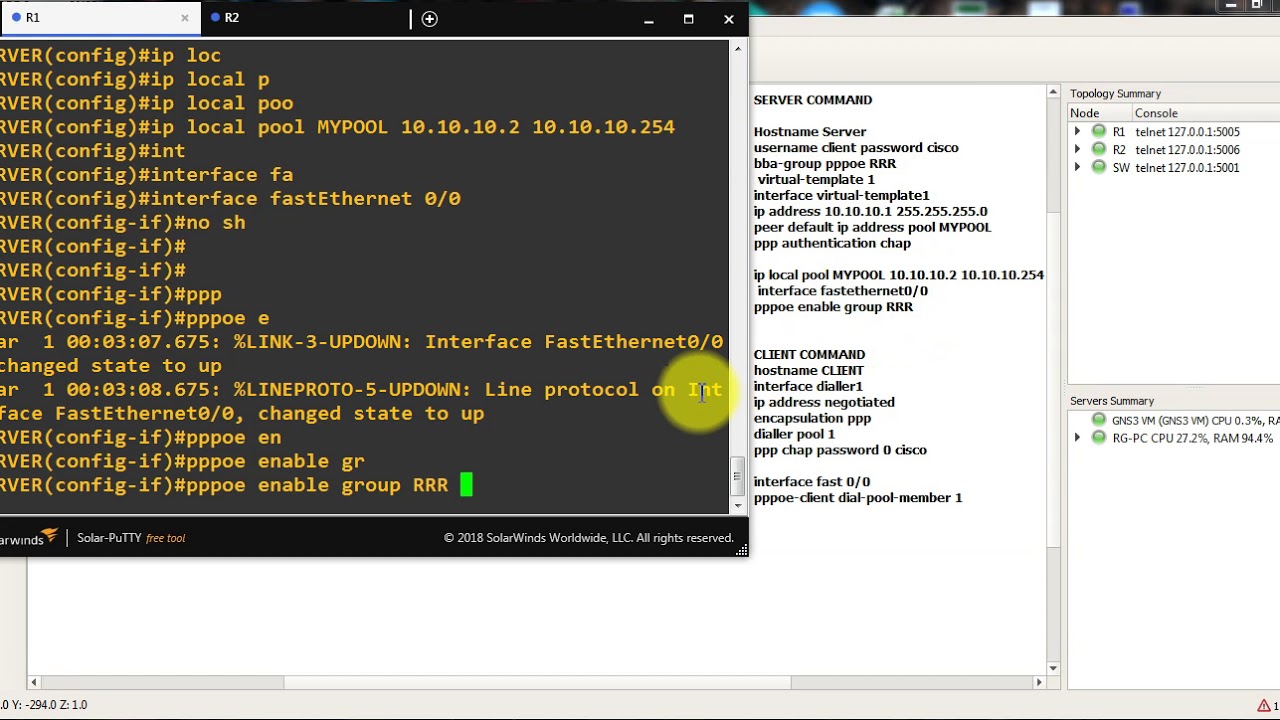1280x720 pixels.
Task: Restore down the GNS3 window
Action: [1260, 5]
